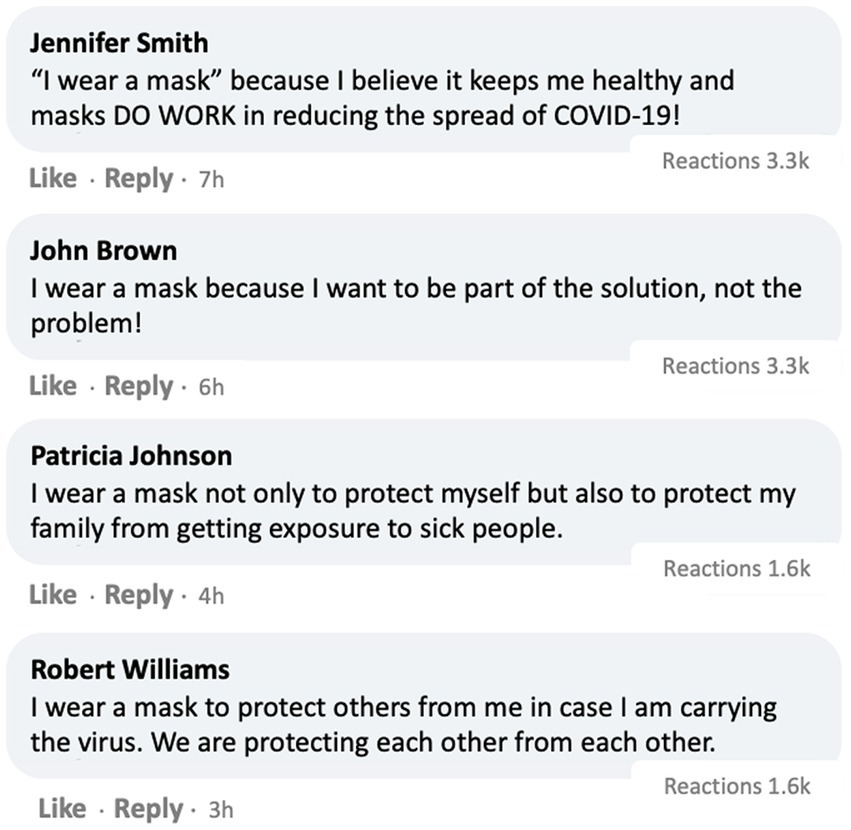This screenshot has height=830, width=851.
Task: View Reactions 3.3k on Jennifer's comment
Action: pos(735,161)
